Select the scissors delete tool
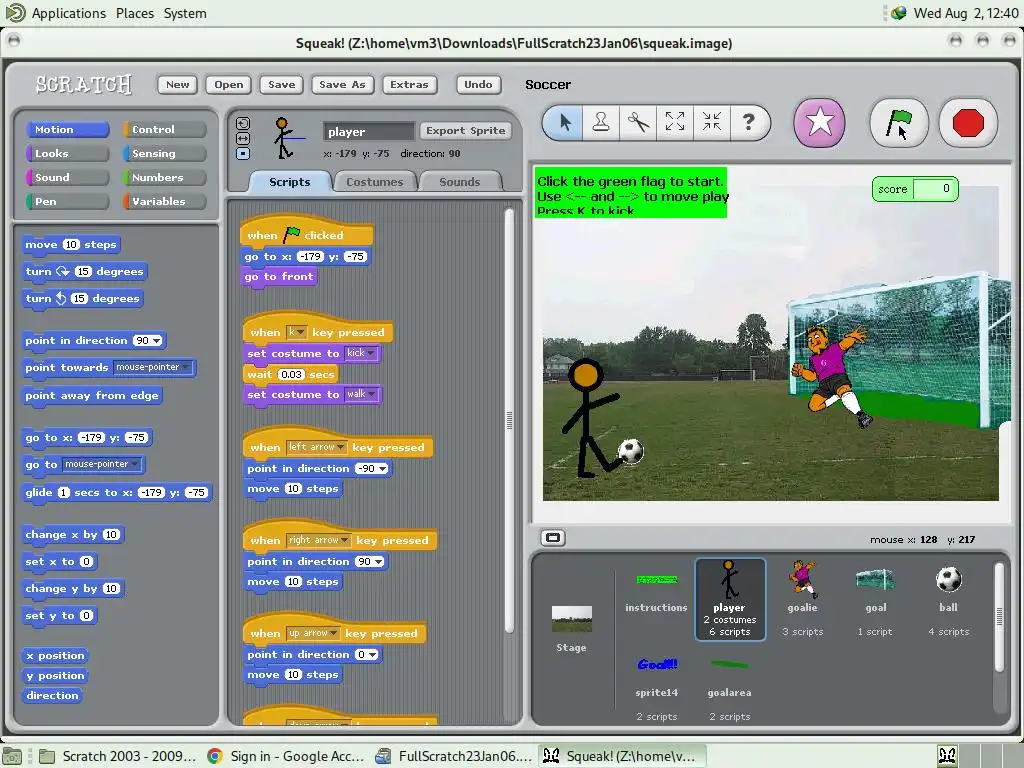The image size is (1024, 768). (x=638, y=122)
